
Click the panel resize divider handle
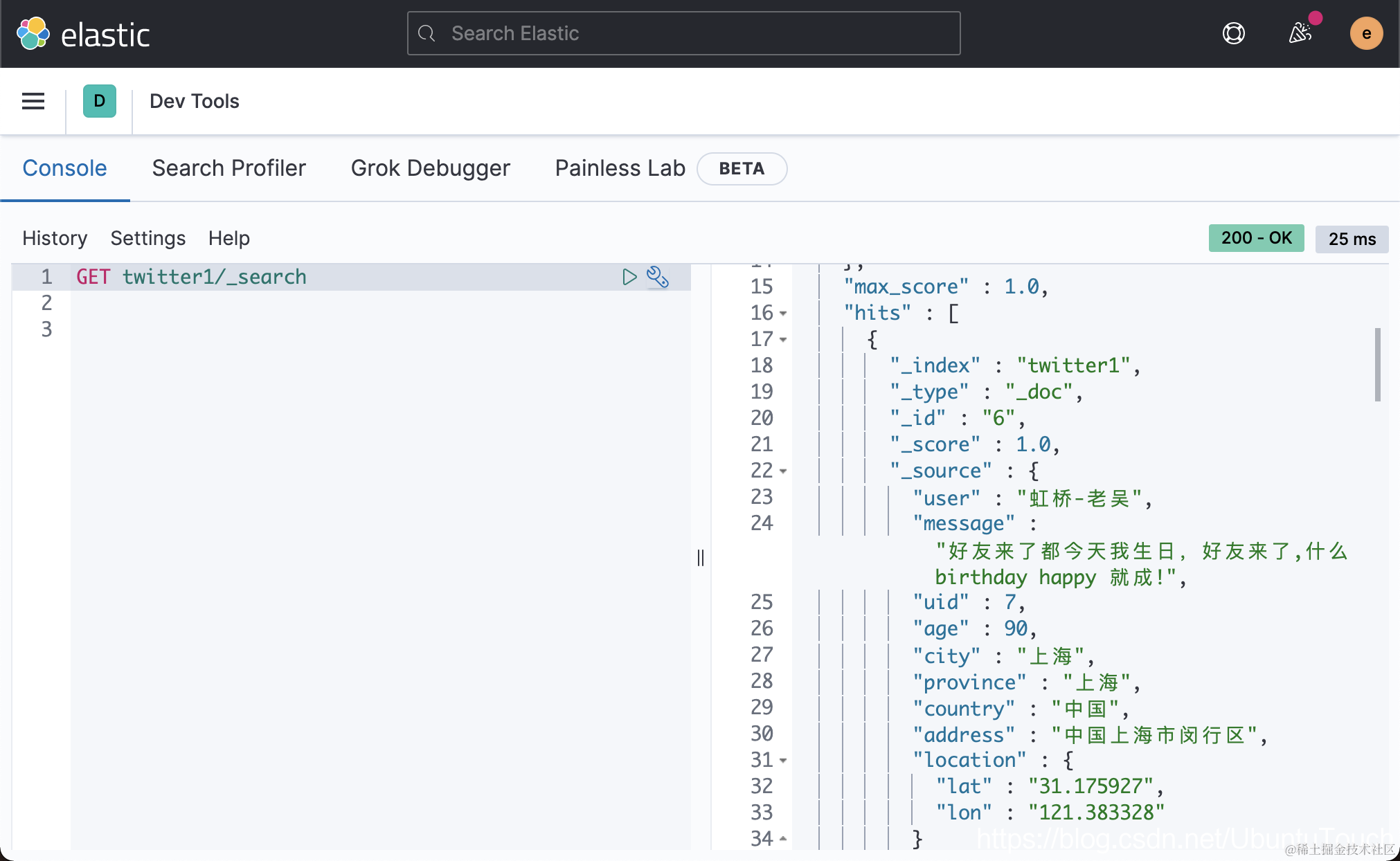[701, 558]
